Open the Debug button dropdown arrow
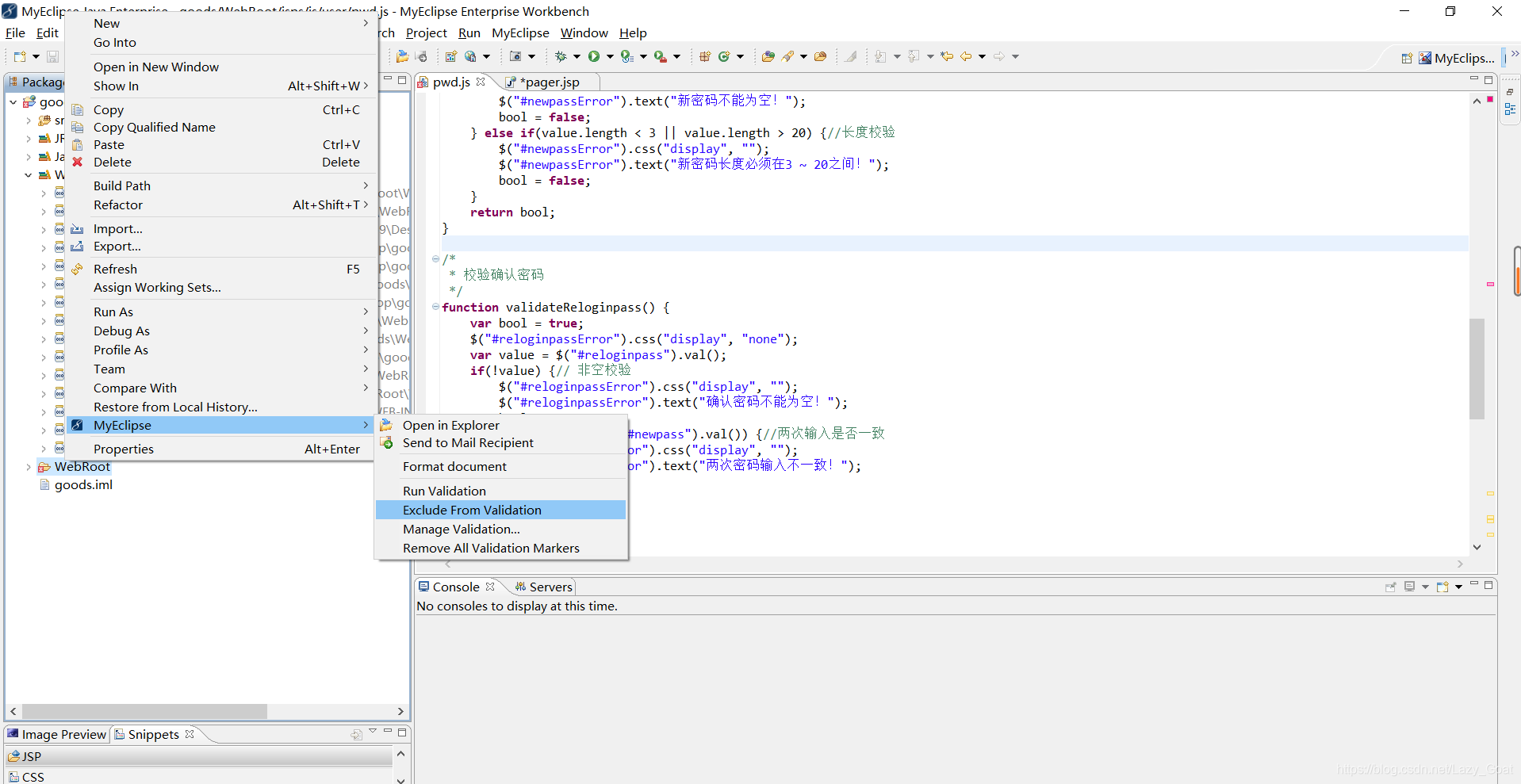This screenshot has width=1521, height=784. (x=577, y=56)
